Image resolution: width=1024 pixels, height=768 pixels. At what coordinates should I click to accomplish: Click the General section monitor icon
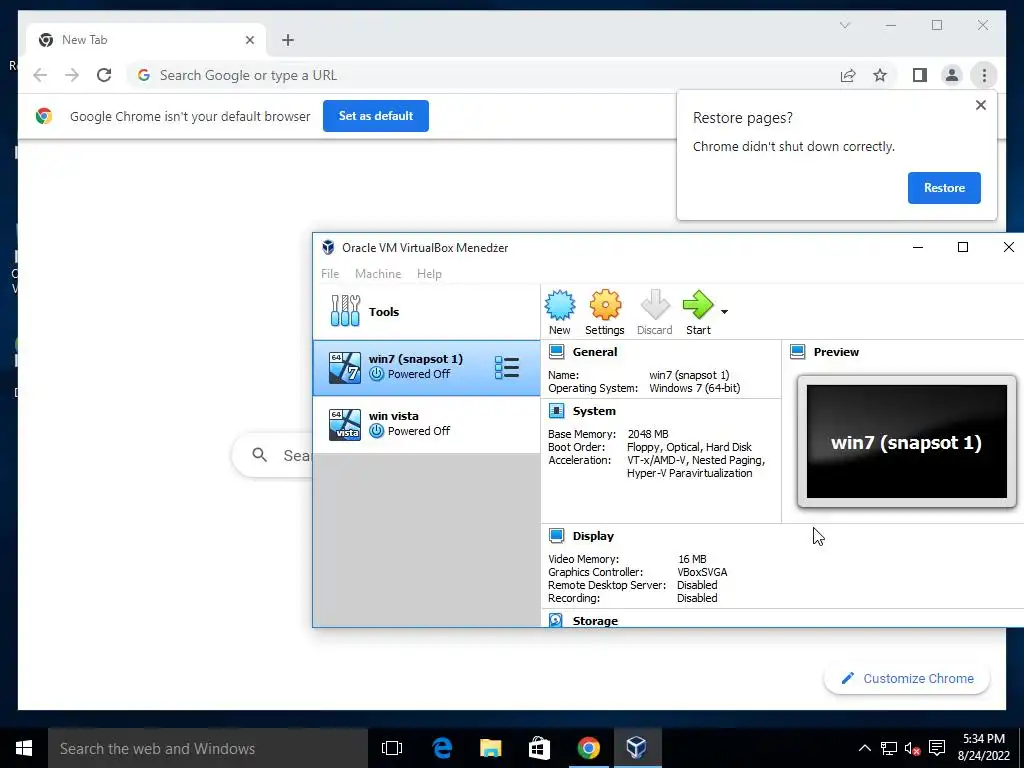556,352
